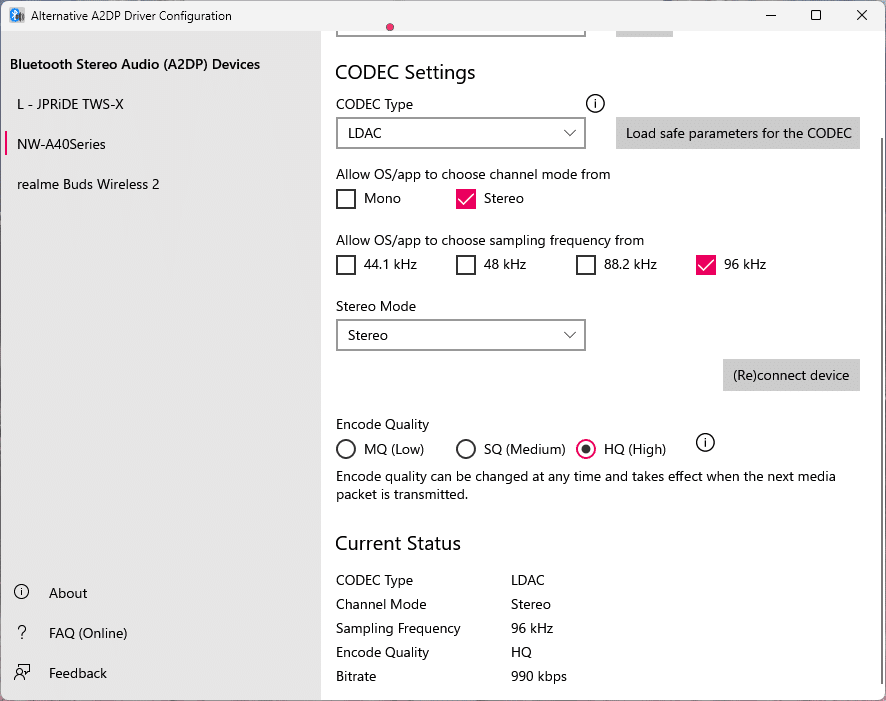Click the (Re)connect device button
Screen dimensions: 886x701
[x=791, y=375]
